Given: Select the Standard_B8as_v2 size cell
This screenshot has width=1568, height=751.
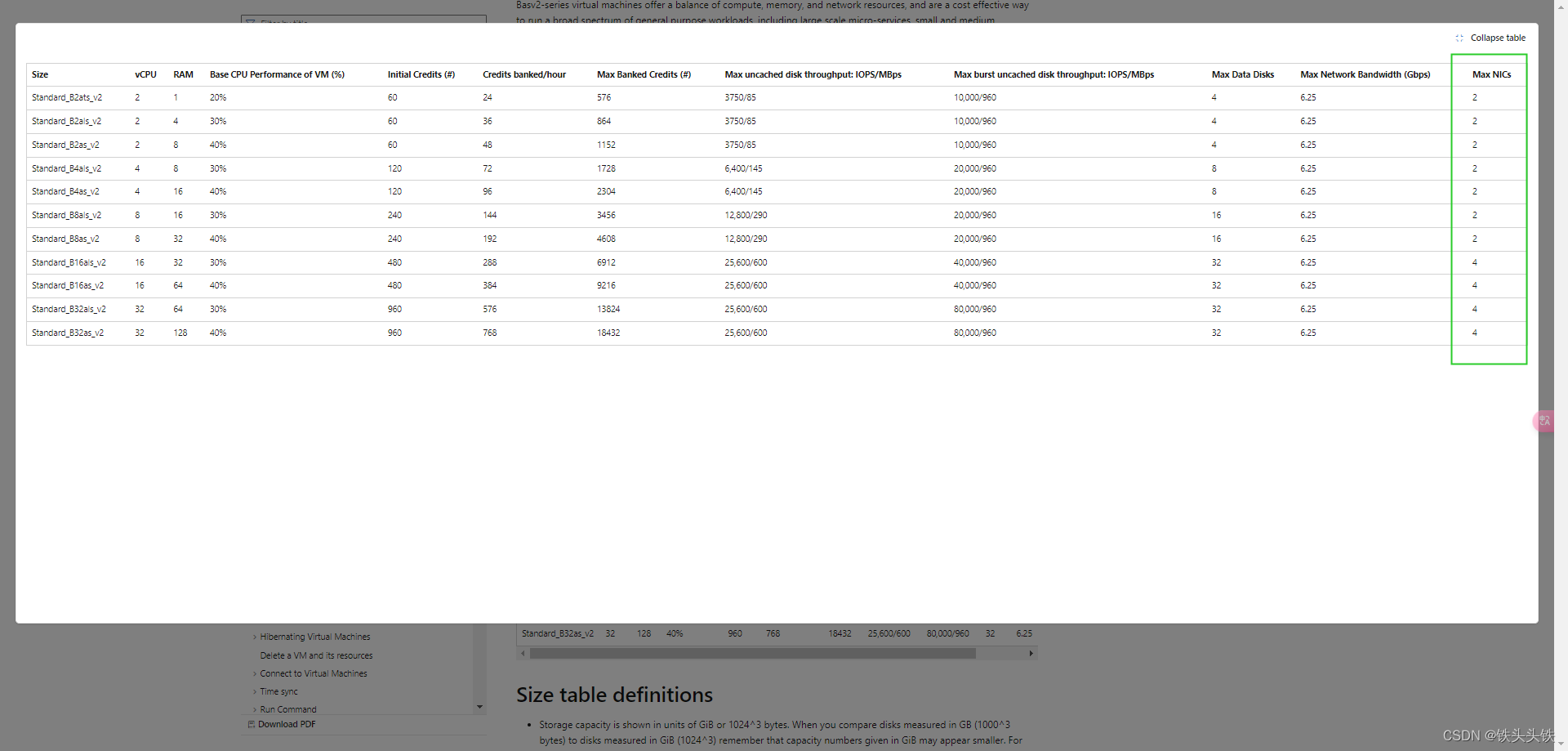Looking at the screenshot, I should pyautogui.click(x=65, y=239).
